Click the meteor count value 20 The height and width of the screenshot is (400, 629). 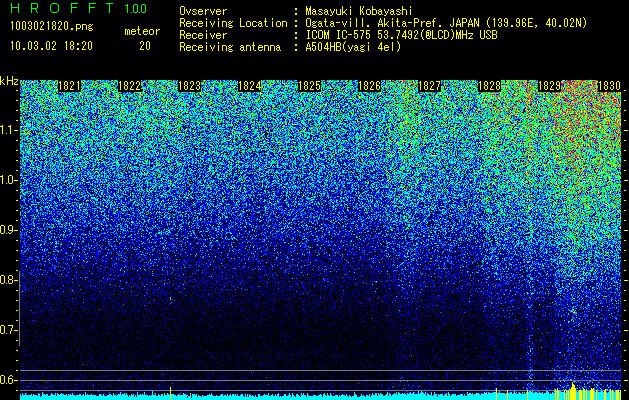click(145, 46)
